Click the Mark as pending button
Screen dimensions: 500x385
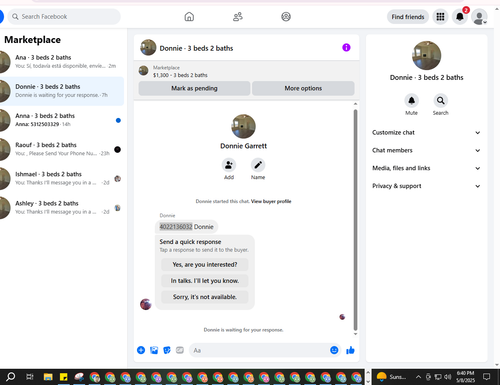coord(194,88)
